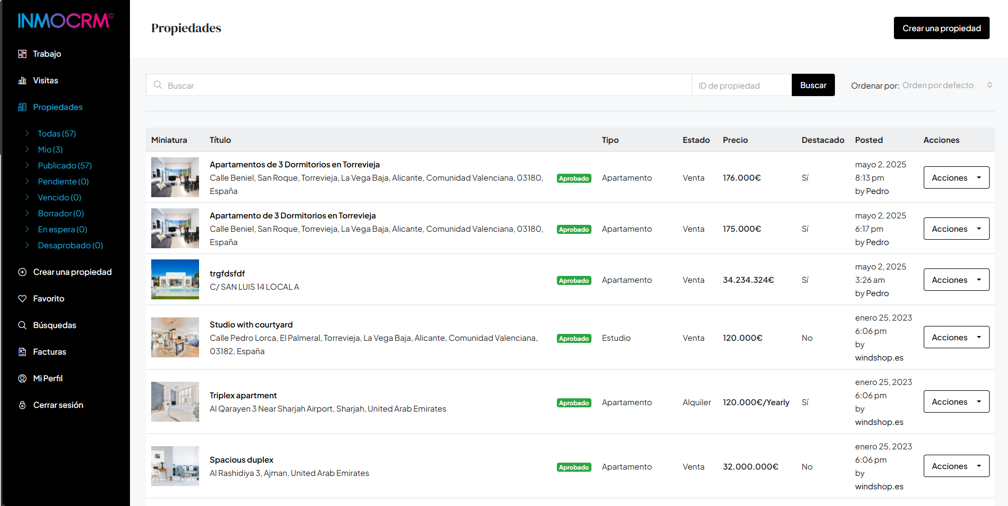
Task: Click the Visitas bar chart icon
Action: pos(22,81)
